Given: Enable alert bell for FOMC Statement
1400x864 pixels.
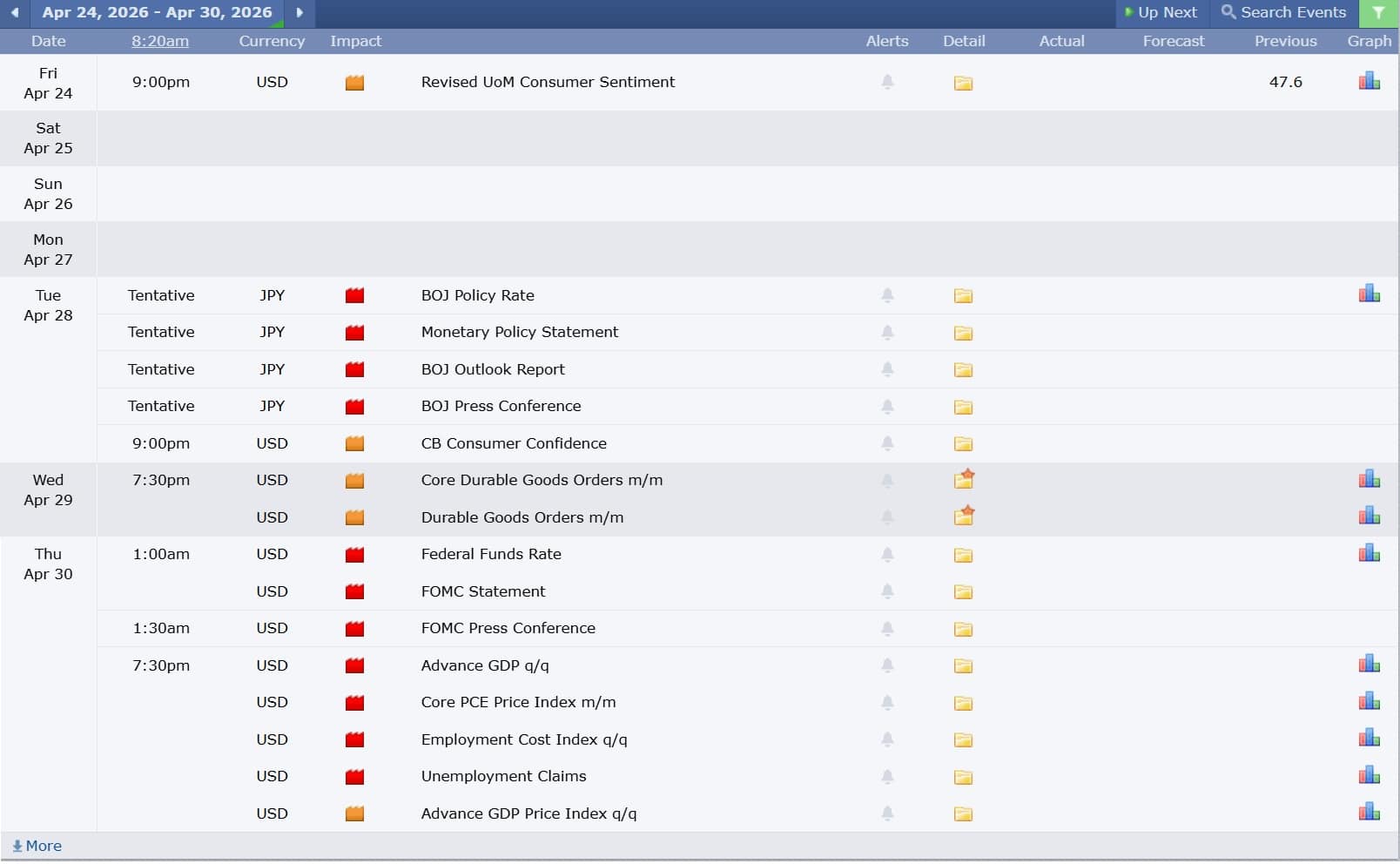Looking at the screenshot, I should click(887, 591).
